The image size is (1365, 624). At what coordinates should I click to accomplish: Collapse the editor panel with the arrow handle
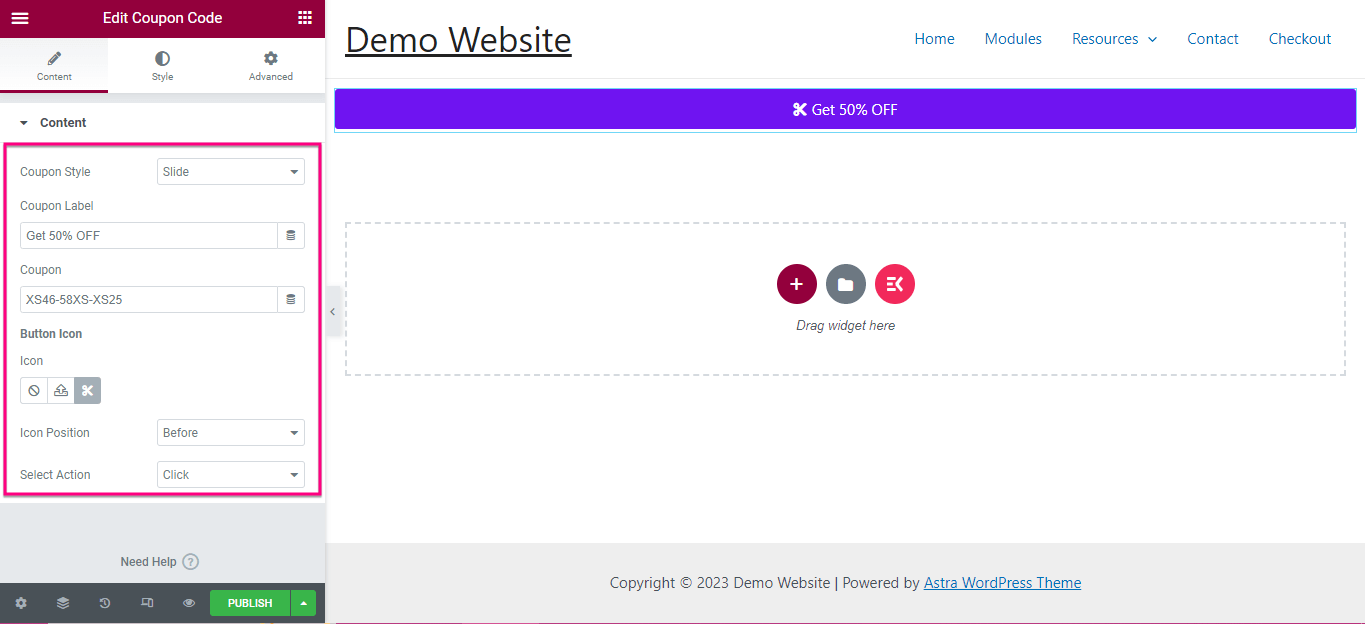coord(333,312)
